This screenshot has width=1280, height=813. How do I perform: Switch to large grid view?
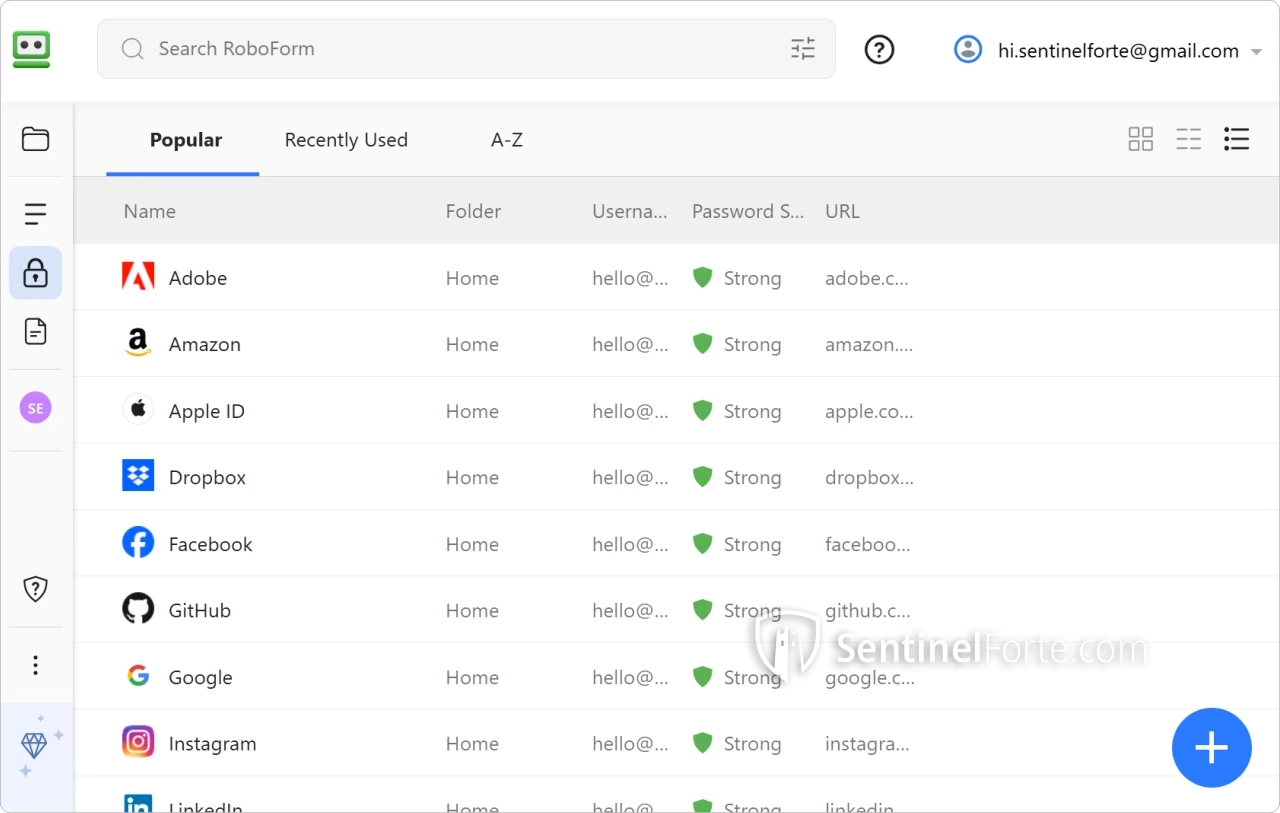1141,139
